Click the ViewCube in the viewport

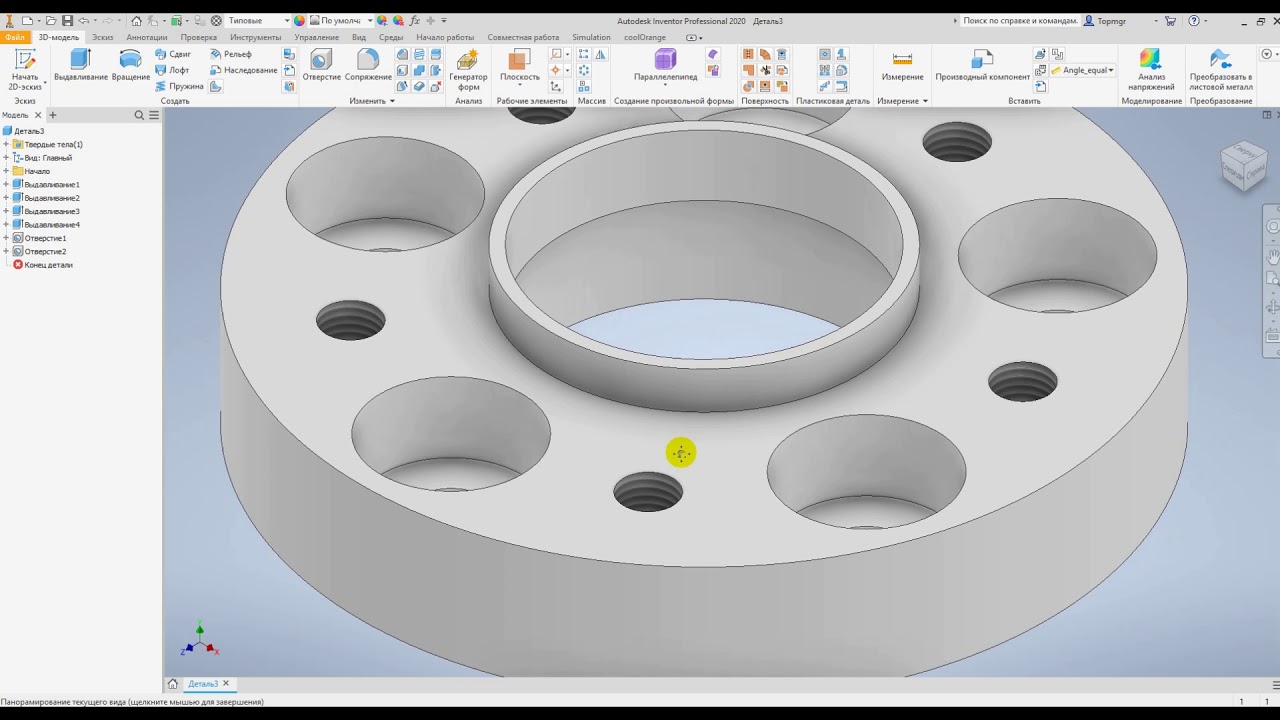coord(1243,166)
